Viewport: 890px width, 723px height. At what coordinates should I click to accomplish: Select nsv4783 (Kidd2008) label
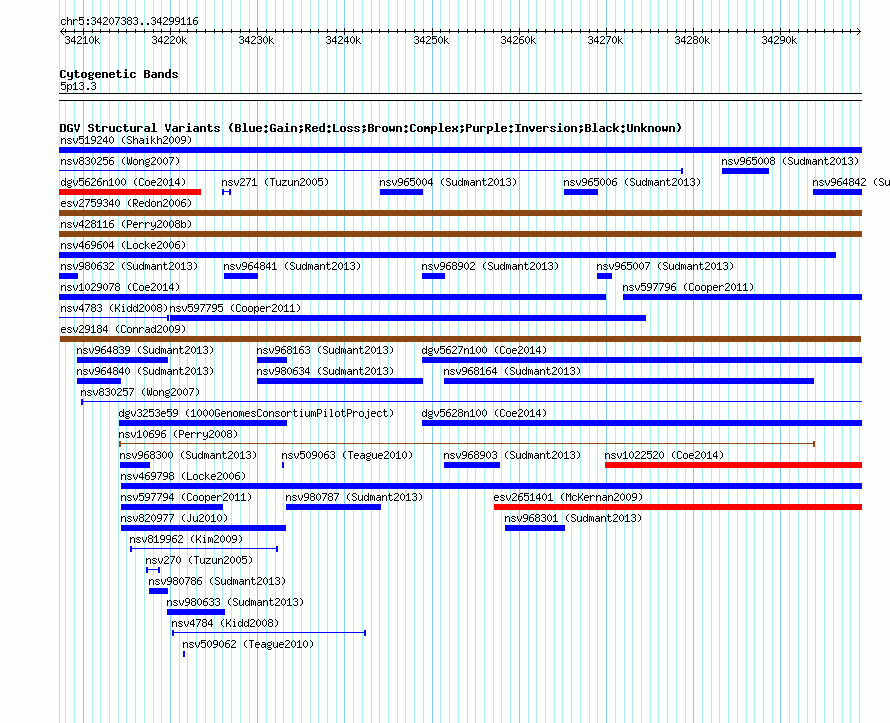point(114,308)
